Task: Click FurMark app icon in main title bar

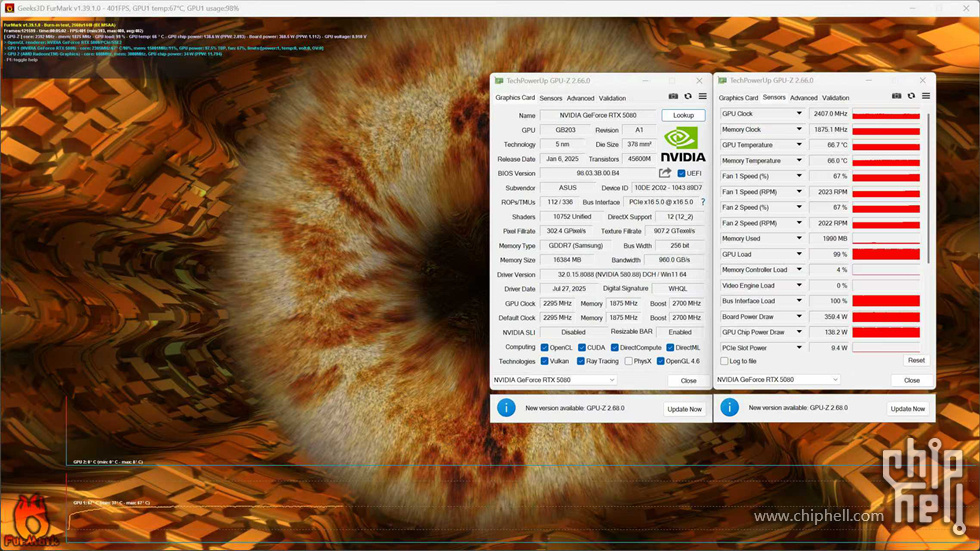Action: (x=9, y=8)
